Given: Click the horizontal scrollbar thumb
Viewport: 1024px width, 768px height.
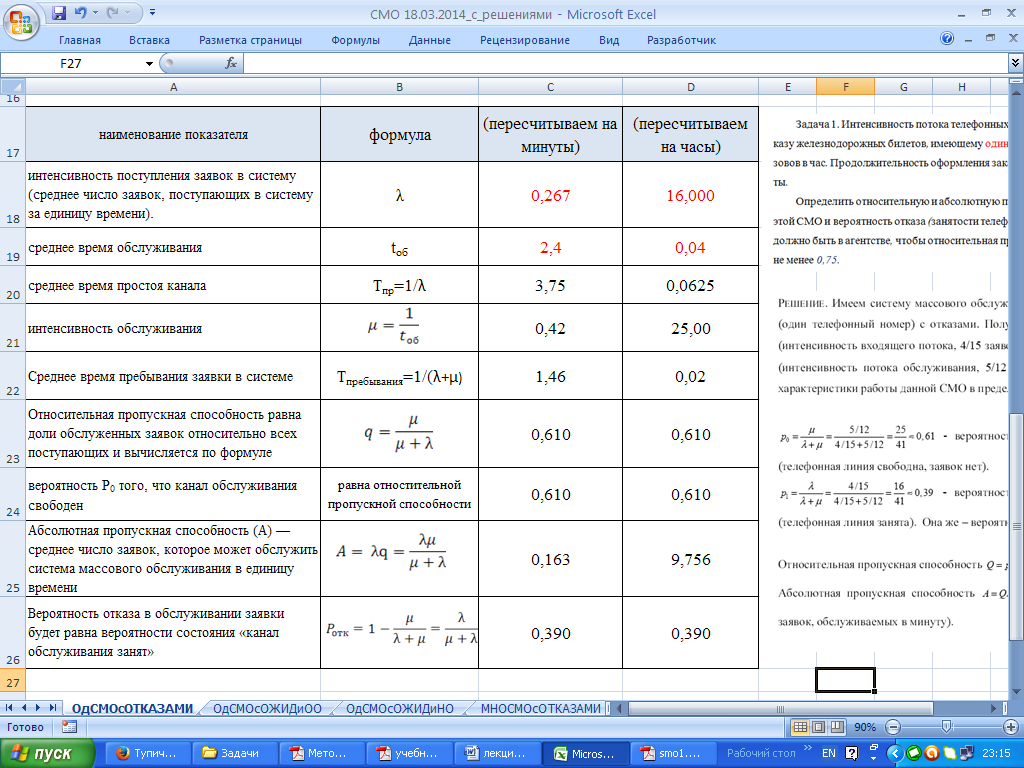Looking at the screenshot, I should 780,708.
